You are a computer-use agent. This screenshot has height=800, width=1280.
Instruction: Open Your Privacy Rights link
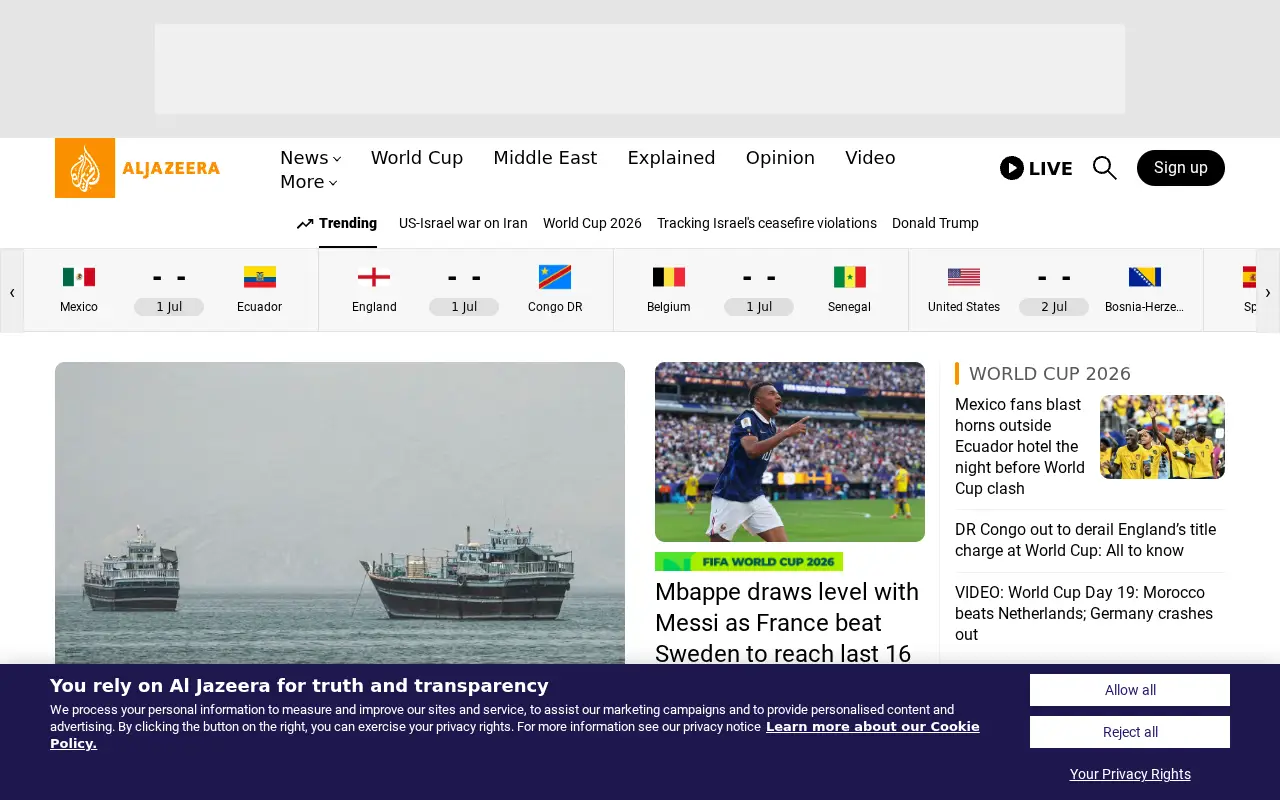(x=1130, y=774)
